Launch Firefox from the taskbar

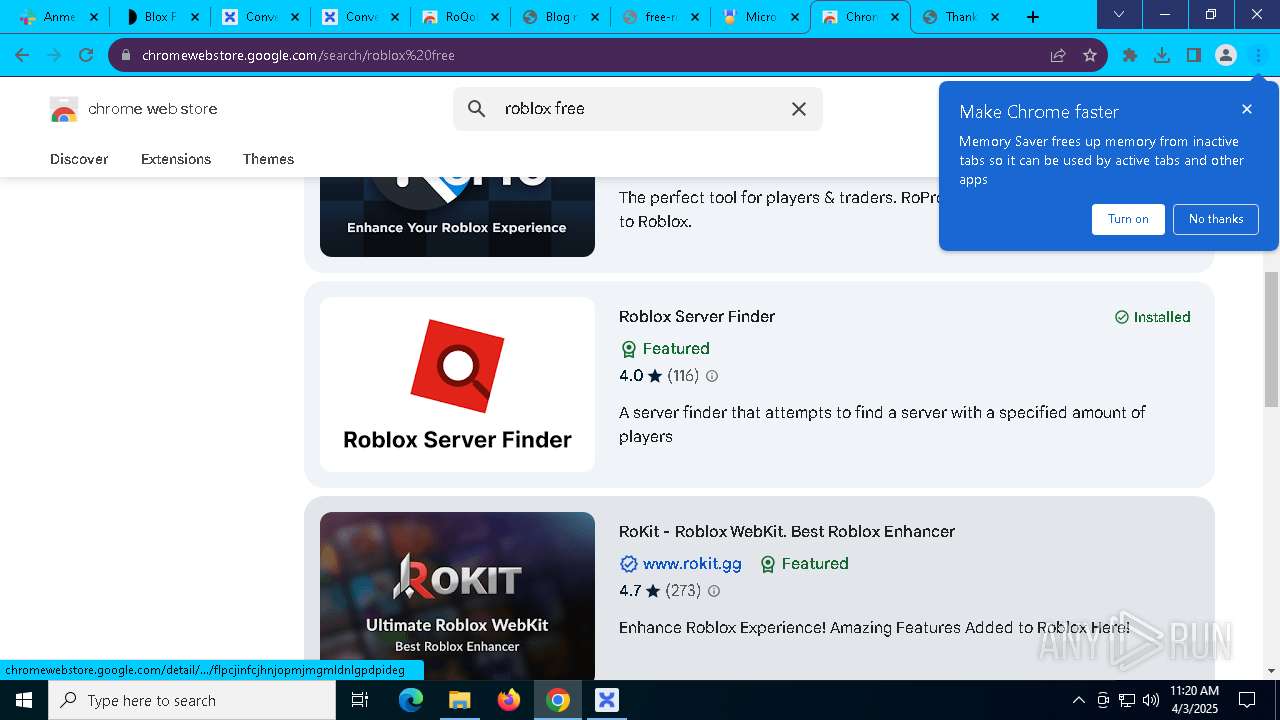509,700
